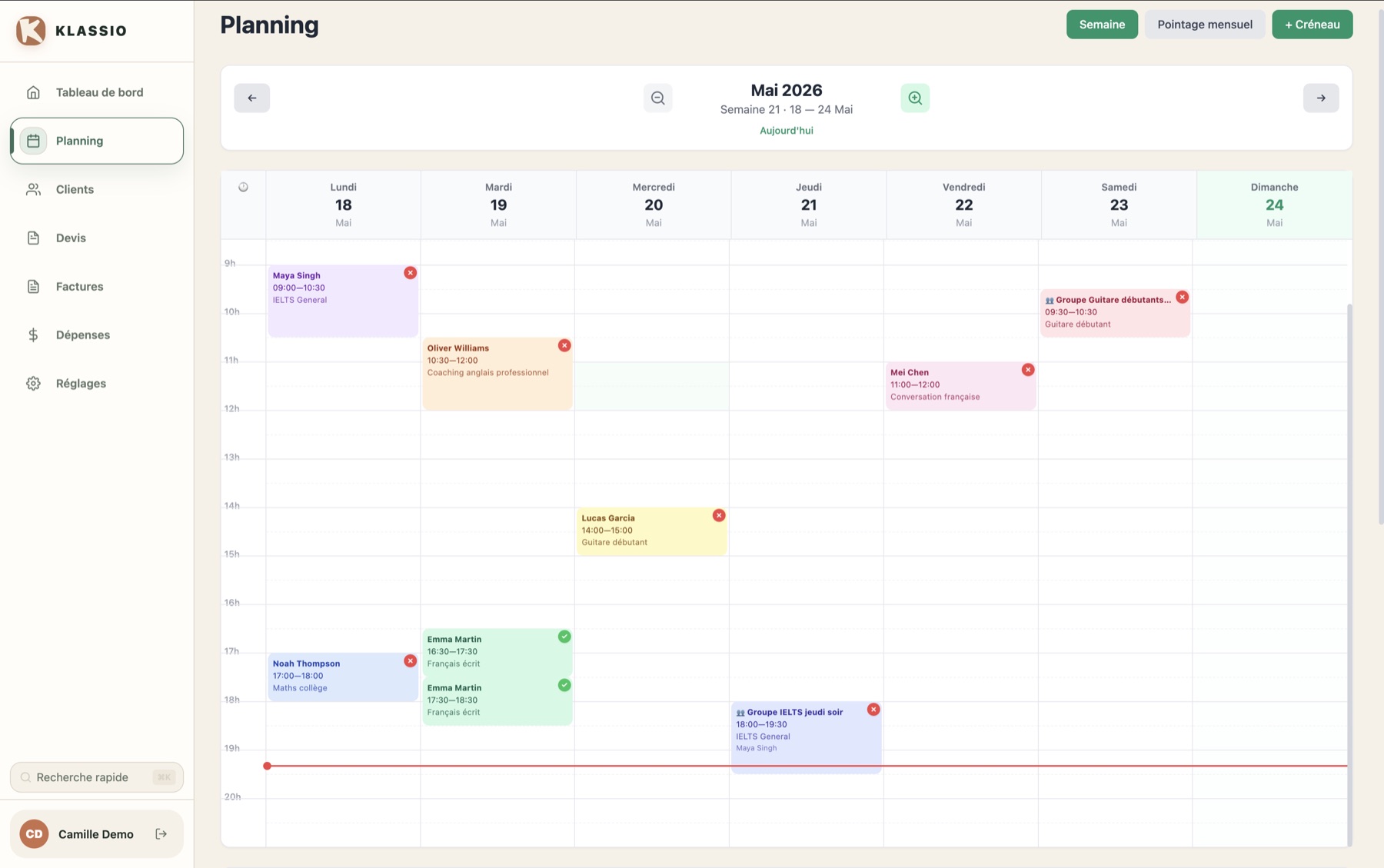1384x868 pixels.
Task: Select Réglages in the sidebar
Action: [97, 383]
